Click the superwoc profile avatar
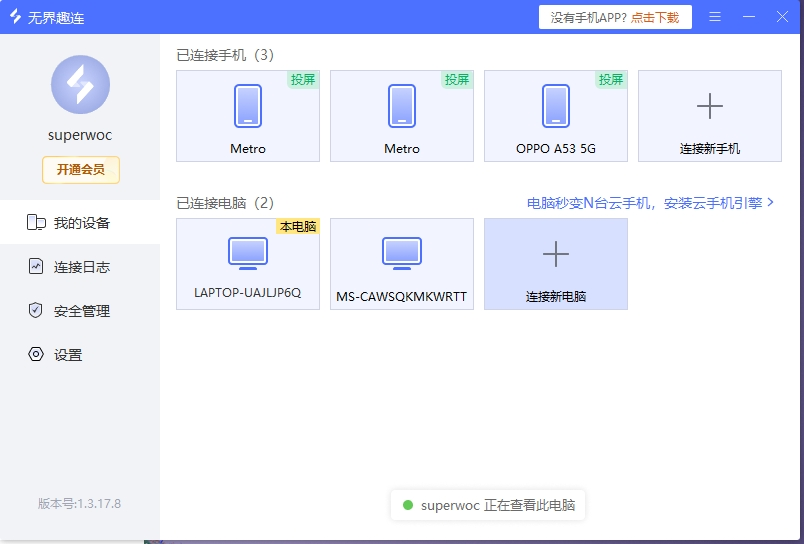This screenshot has width=804, height=544. tap(80, 85)
